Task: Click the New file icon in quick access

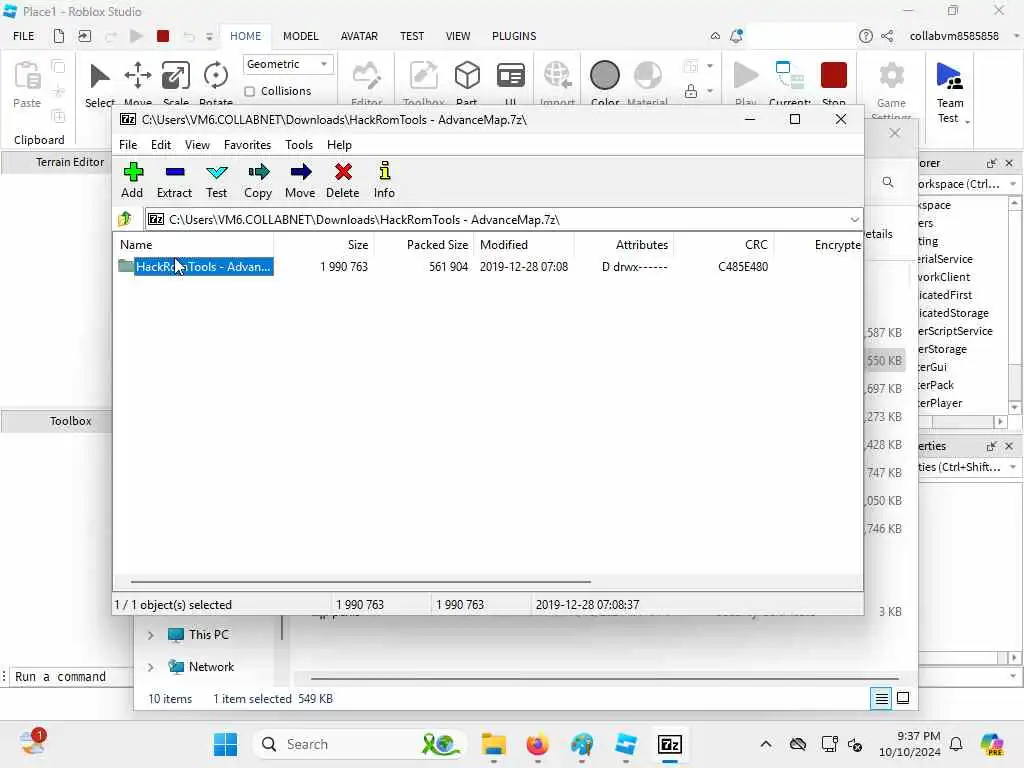Action: (x=59, y=37)
